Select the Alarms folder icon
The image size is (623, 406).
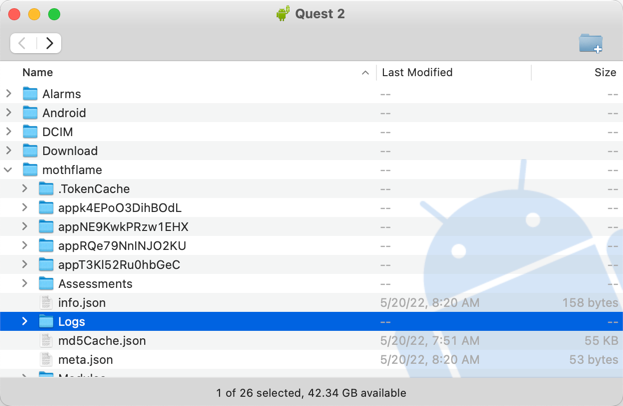(30, 94)
